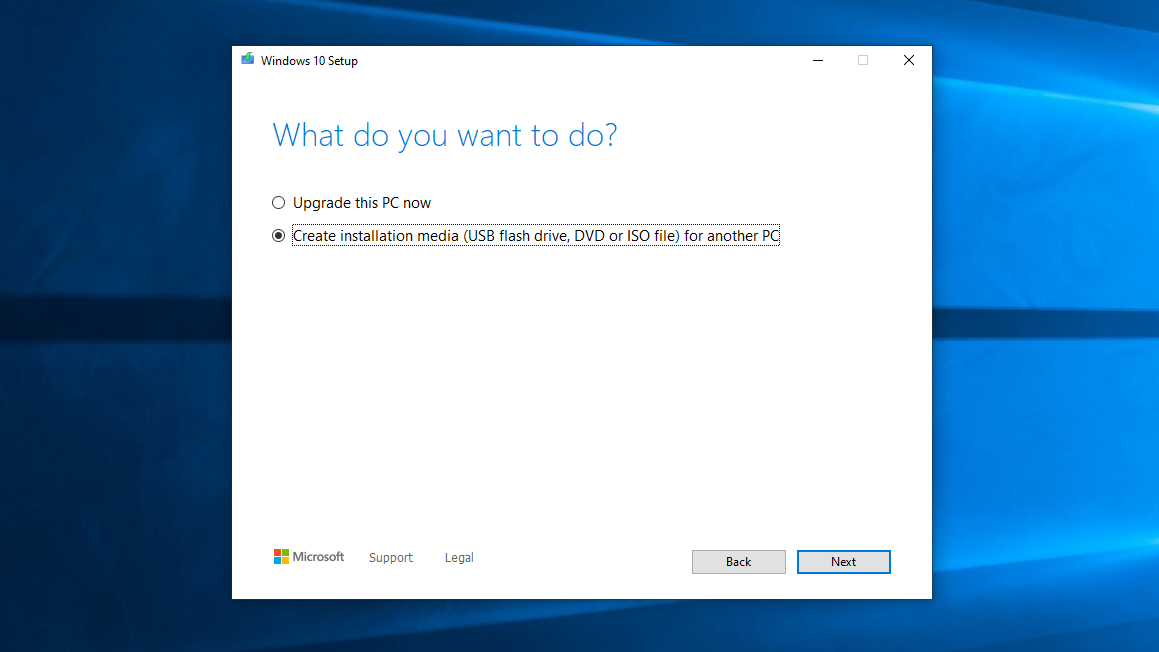Open the Support link
The image size is (1159, 652).
(390, 557)
